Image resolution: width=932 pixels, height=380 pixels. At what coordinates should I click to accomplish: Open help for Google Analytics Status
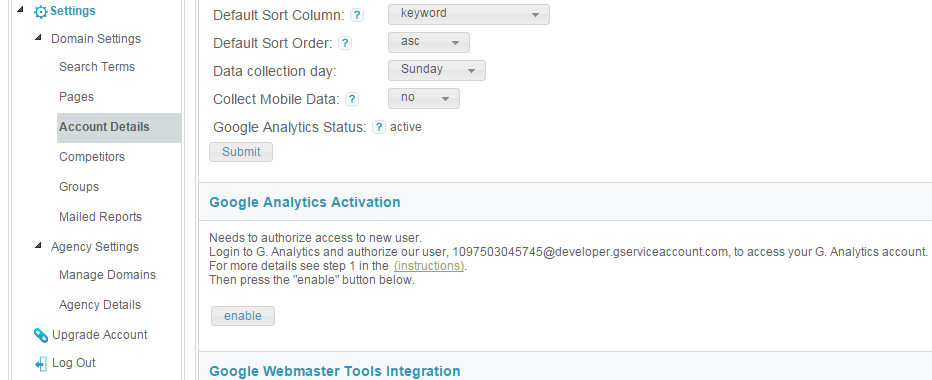pos(379,127)
